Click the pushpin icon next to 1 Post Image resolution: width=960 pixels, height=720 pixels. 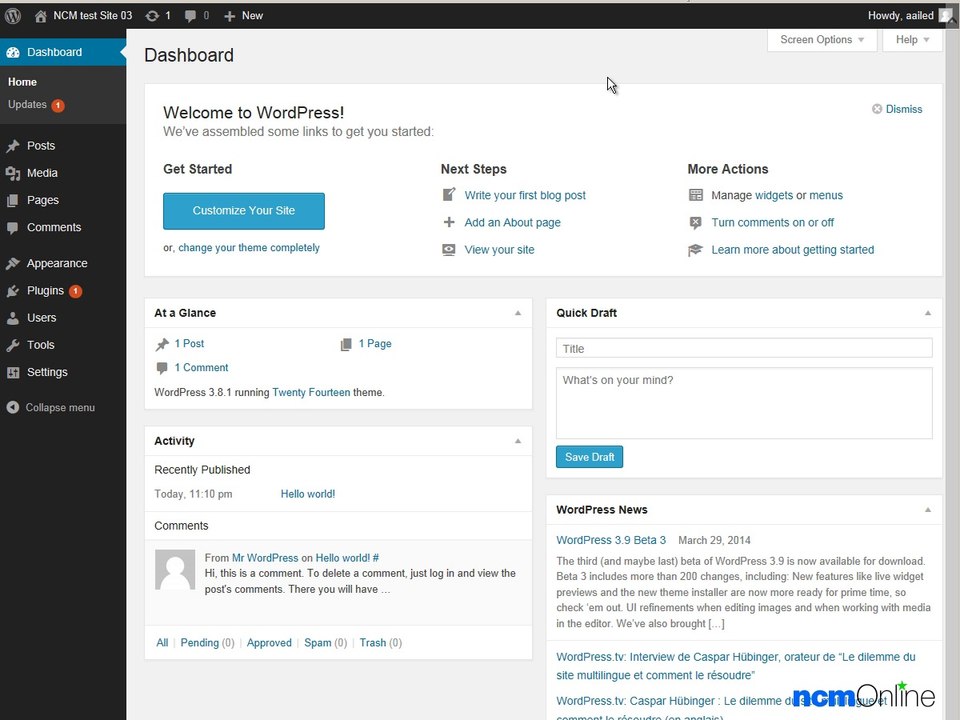click(162, 345)
